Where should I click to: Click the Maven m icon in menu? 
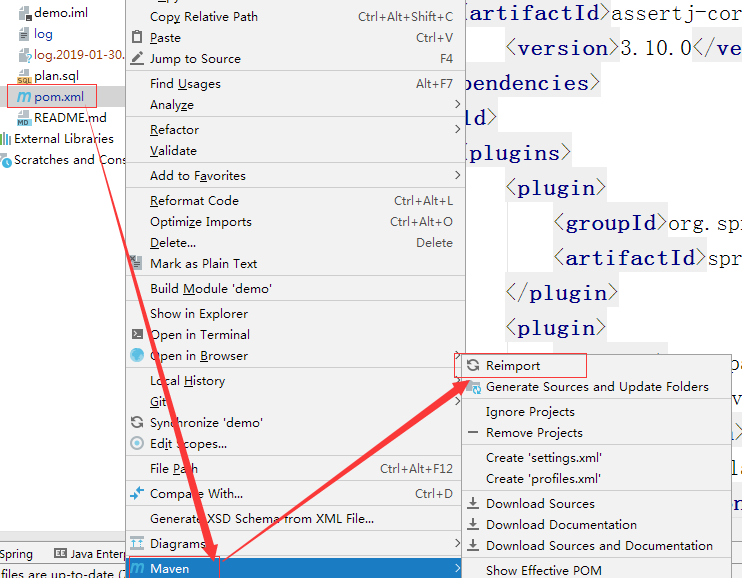(137, 568)
